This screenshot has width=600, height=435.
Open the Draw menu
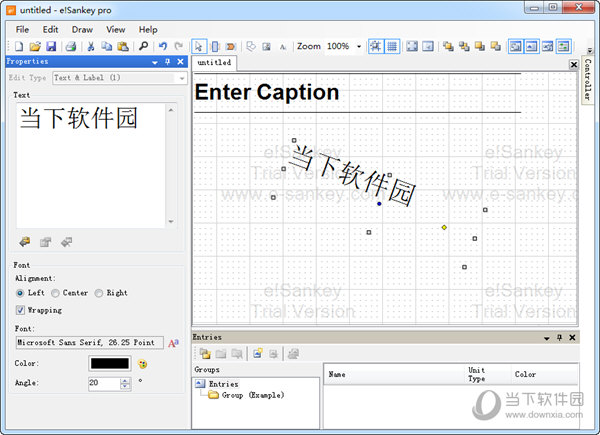(x=82, y=29)
